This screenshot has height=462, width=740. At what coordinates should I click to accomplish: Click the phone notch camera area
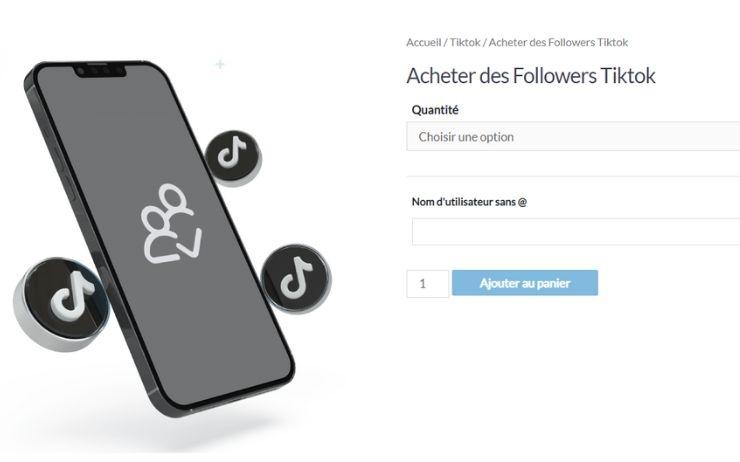point(100,71)
